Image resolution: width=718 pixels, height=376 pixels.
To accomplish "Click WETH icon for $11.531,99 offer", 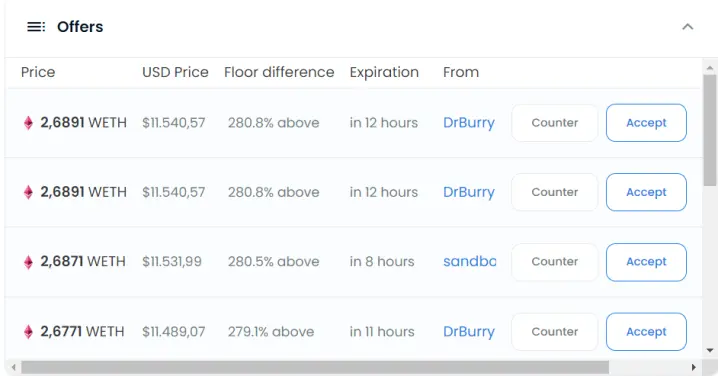I will [28, 262].
